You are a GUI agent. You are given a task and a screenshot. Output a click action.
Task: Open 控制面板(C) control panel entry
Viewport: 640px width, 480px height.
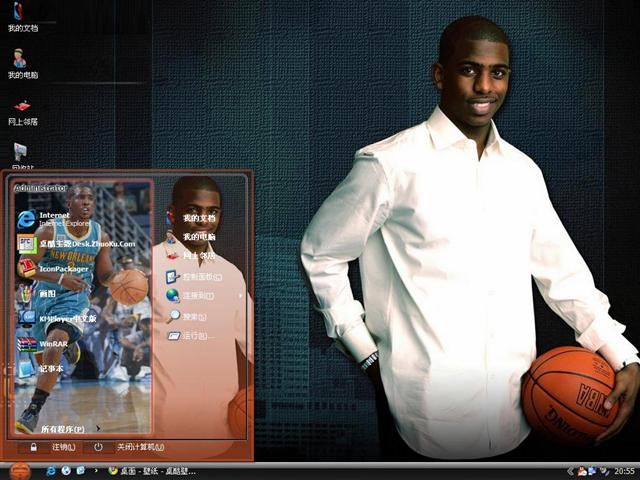point(194,277)
